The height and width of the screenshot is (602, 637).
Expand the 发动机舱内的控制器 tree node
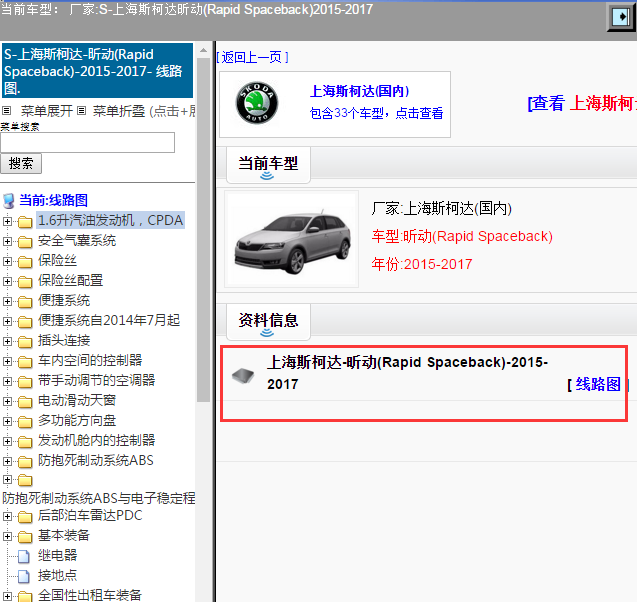click(x=7, y=441)
